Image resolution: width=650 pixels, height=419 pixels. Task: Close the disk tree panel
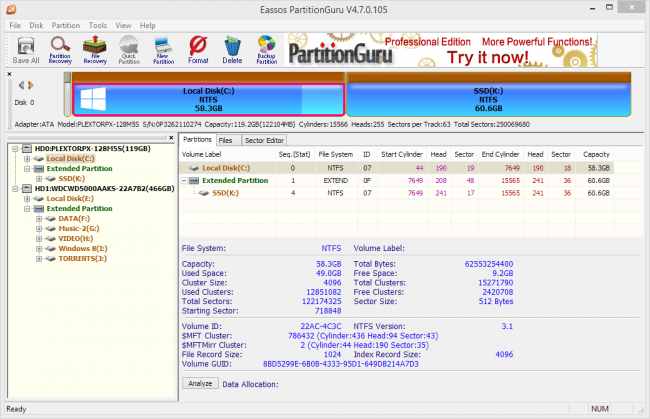pyautogui.click(x=171, y=138)
